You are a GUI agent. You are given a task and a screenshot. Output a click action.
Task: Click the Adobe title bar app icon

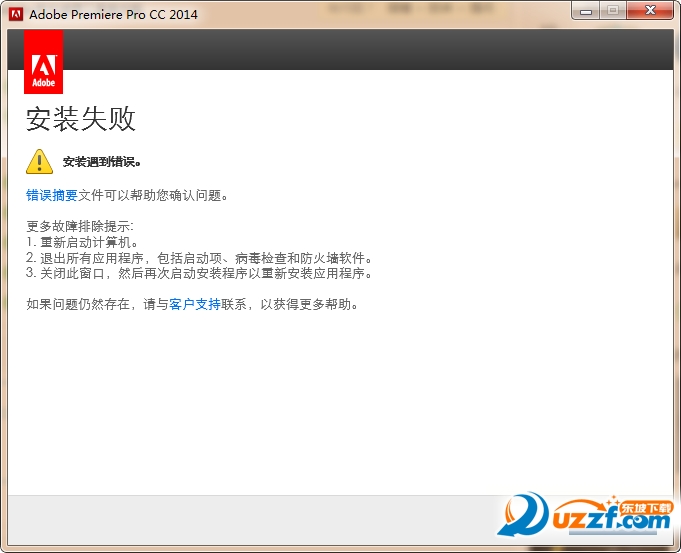tap(16, 14)
